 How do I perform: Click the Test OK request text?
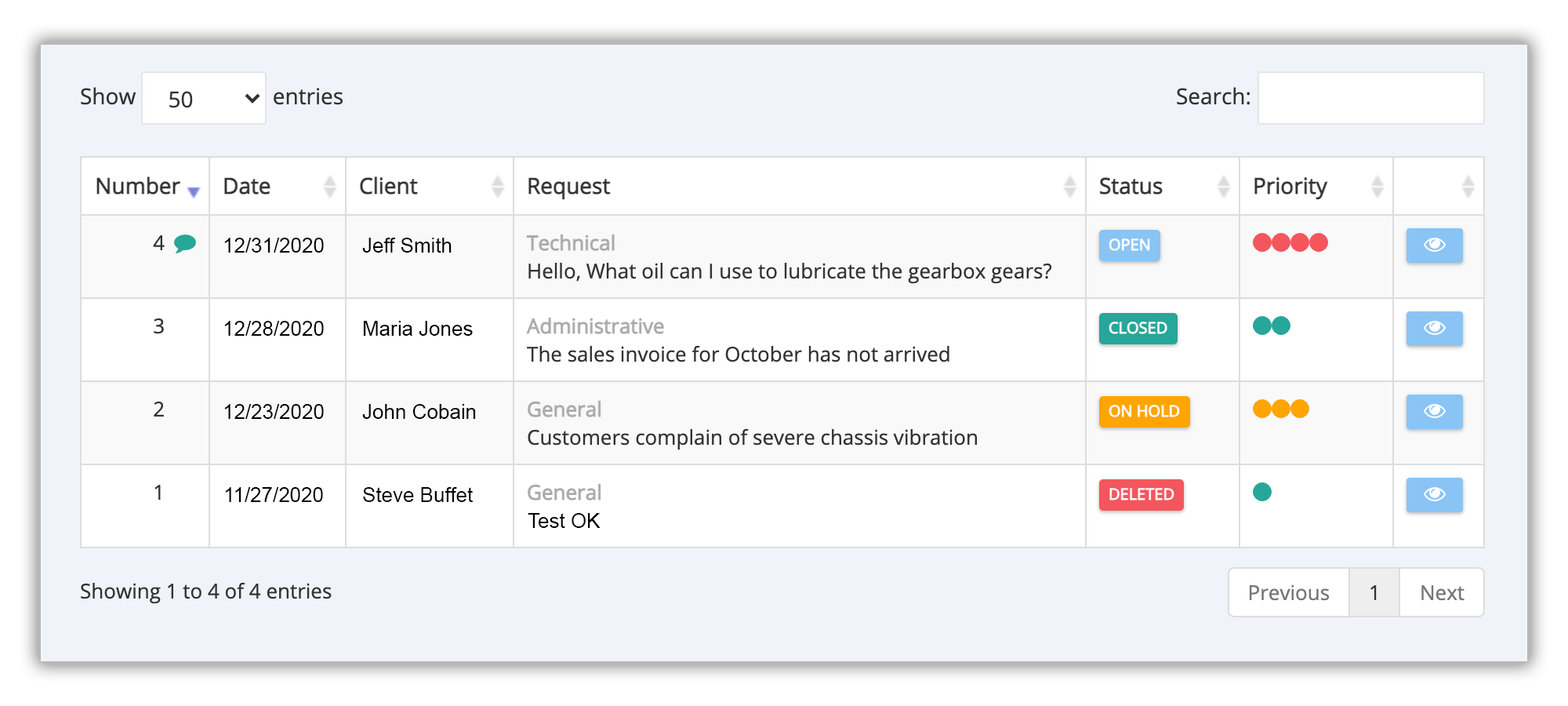[x=564, y=521]
